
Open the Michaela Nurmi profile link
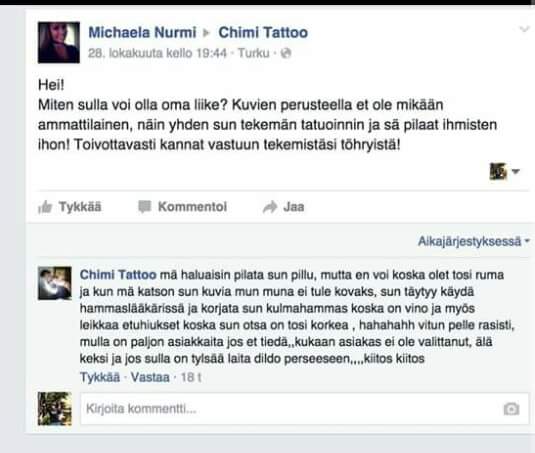[142, 33]
